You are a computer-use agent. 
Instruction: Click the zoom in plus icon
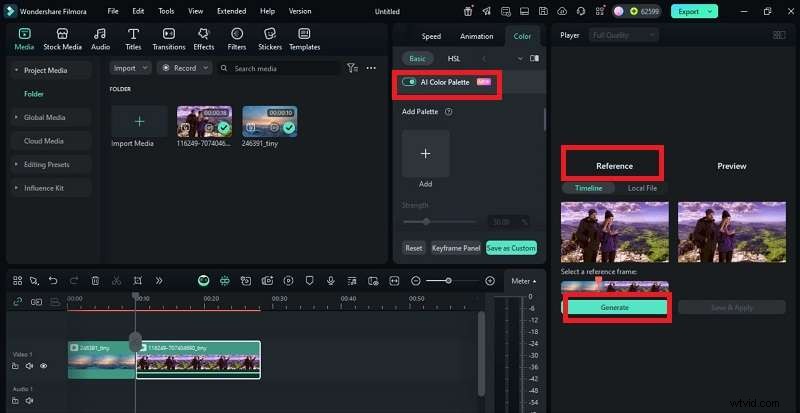(490, 280)
